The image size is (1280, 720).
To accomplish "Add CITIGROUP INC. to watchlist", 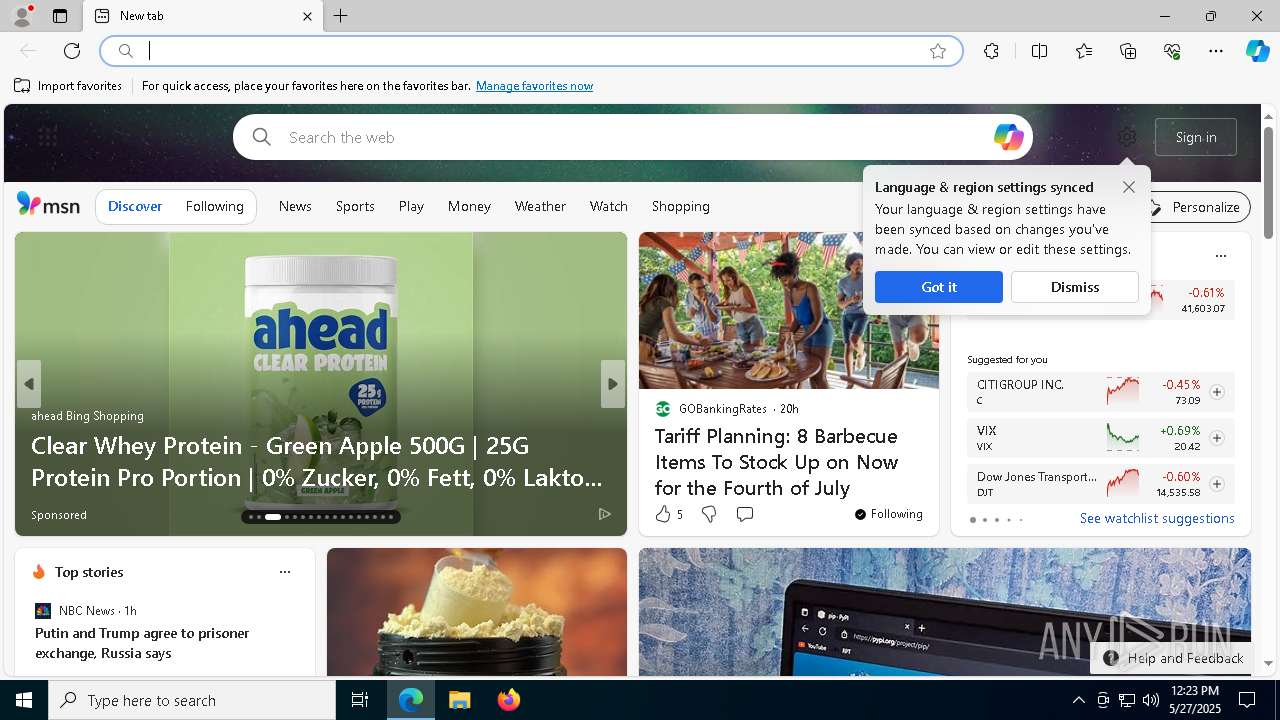I will click(x=1216, y=392).
